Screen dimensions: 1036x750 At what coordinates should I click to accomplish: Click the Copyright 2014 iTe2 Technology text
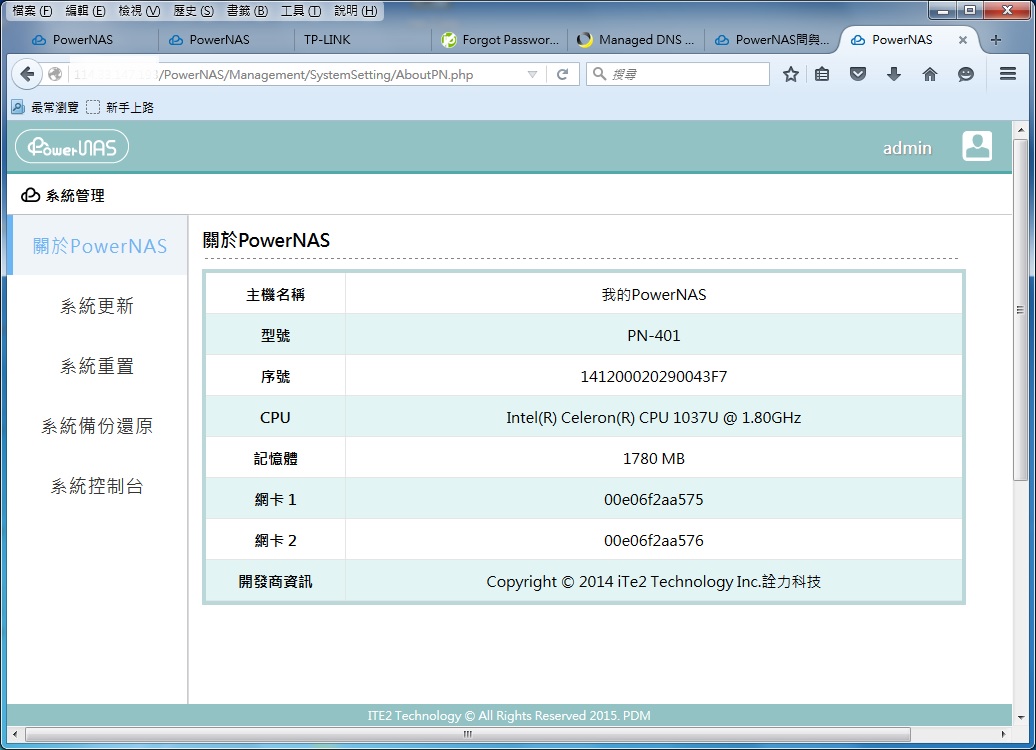pyautogui.click(x=653, y=581)
